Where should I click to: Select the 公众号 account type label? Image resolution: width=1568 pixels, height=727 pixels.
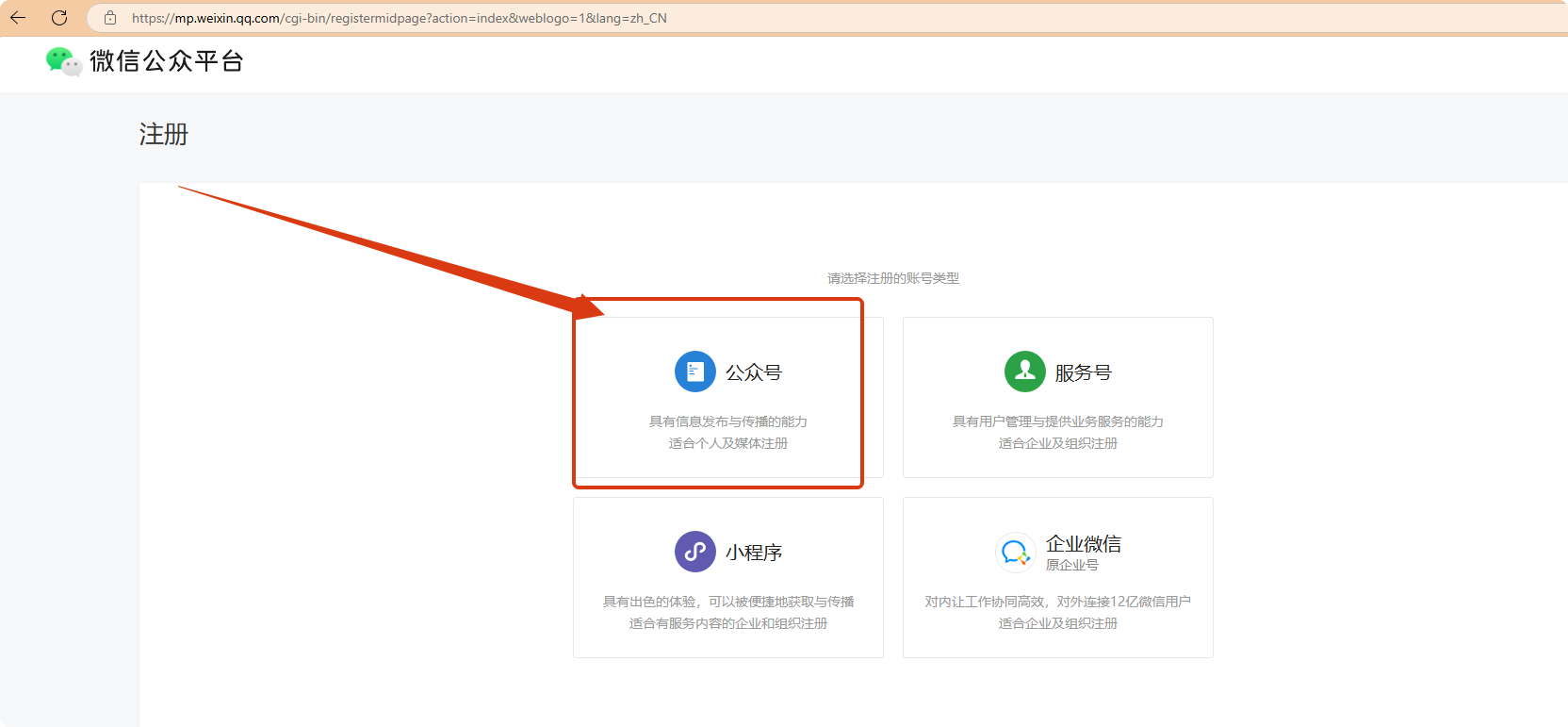pos(754,372)
